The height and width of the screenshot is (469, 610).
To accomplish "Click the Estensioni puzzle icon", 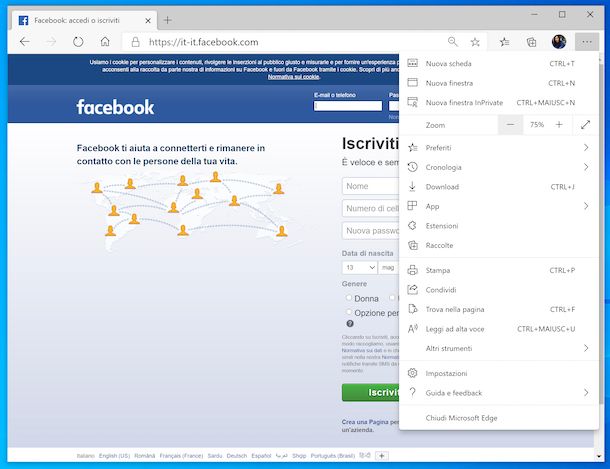I will tap(412, 226).
